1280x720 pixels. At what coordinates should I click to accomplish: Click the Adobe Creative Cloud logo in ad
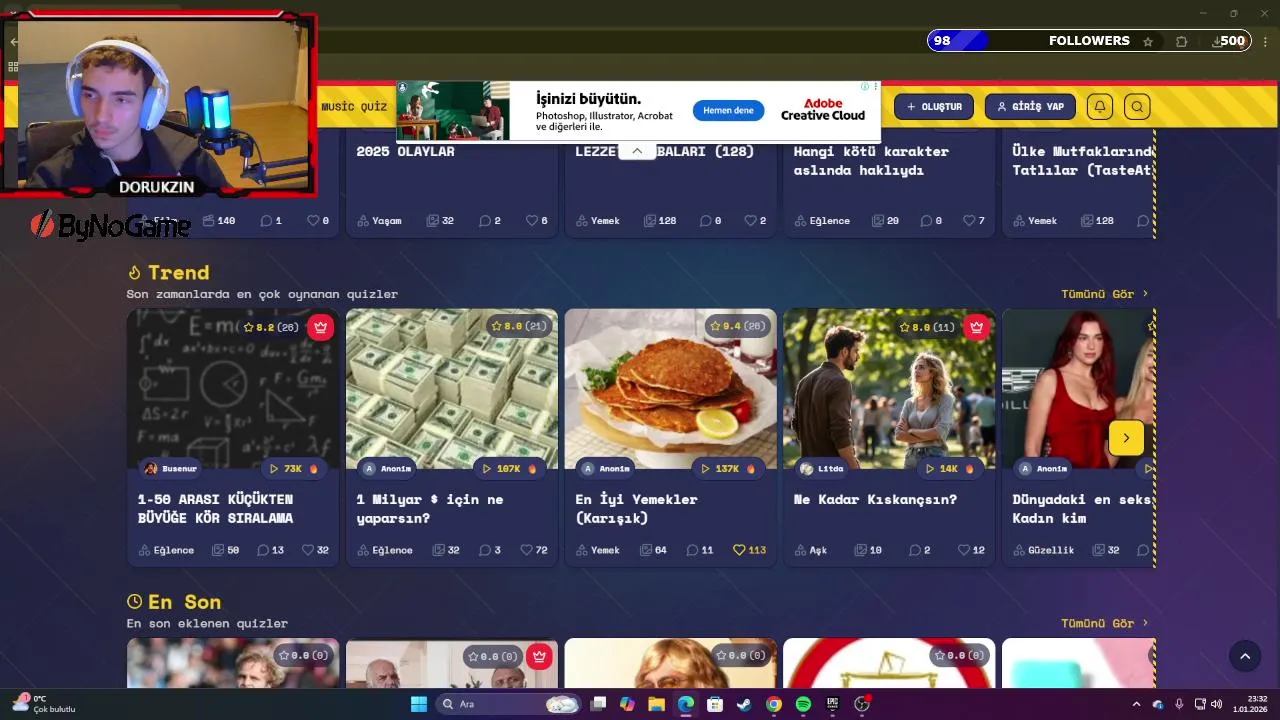tap(823, 110)
